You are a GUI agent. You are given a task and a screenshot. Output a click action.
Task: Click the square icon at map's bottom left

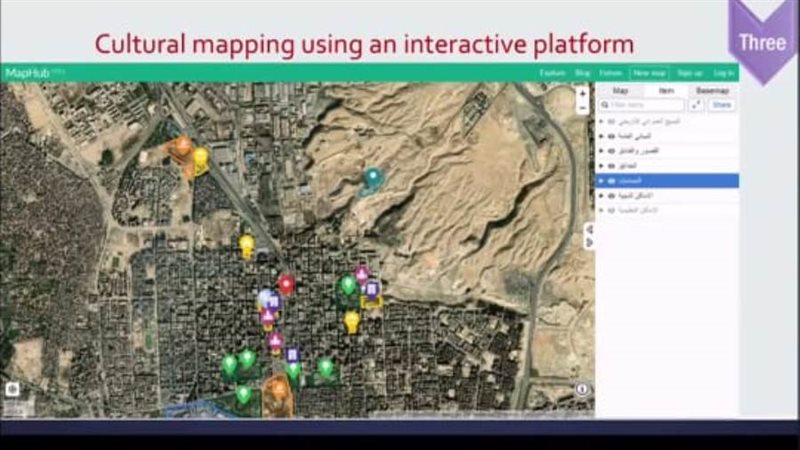click(x=13, y=389)
